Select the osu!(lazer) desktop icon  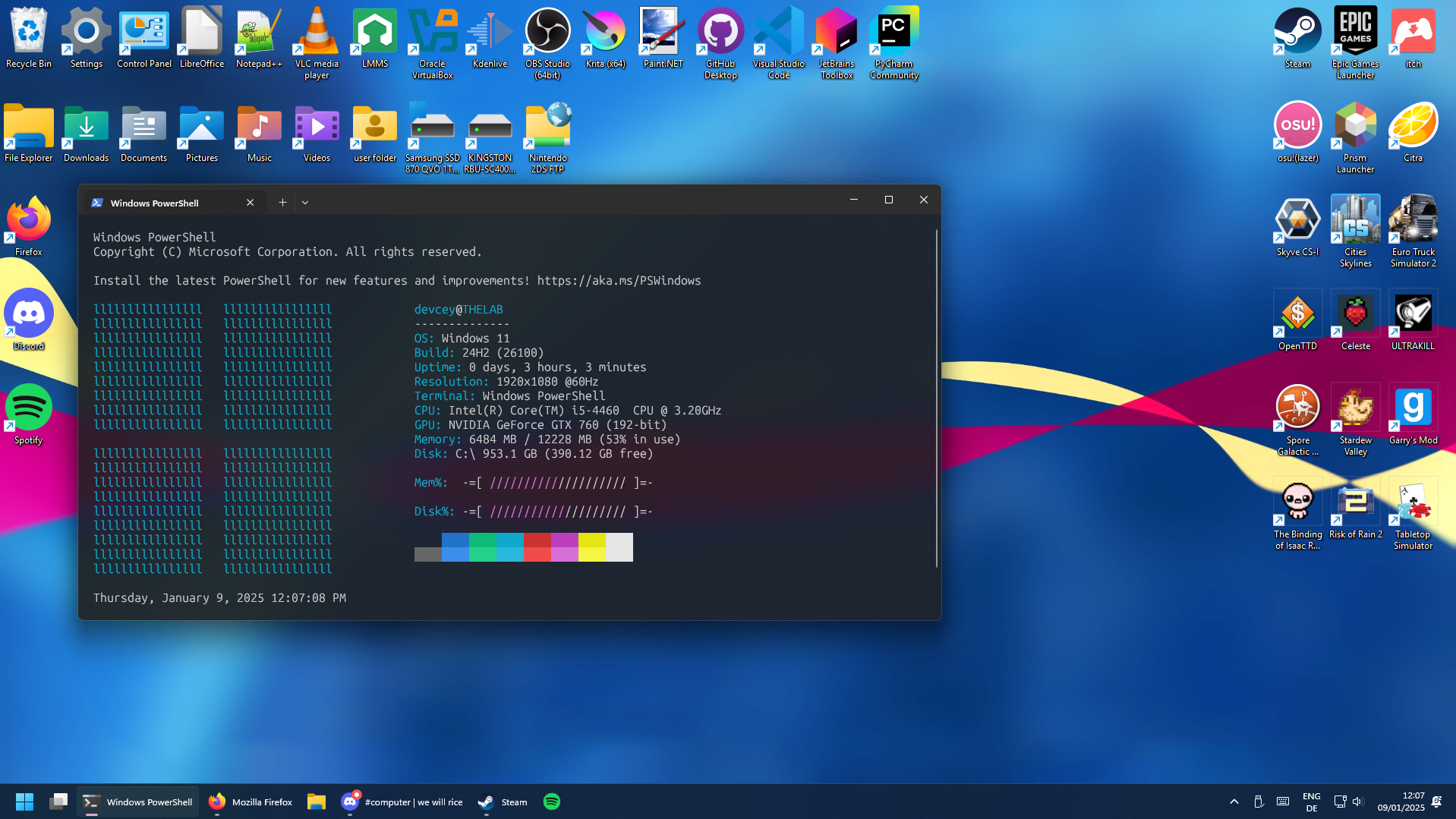point(1297,132)
